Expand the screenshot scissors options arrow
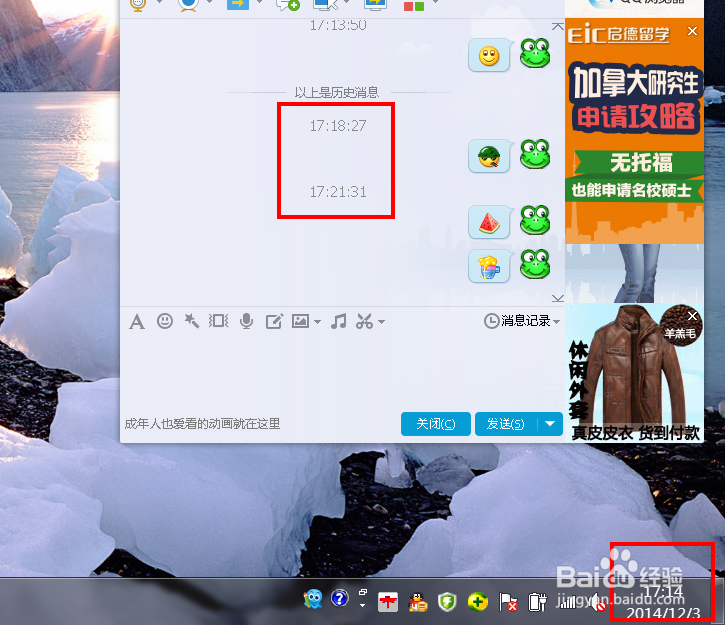 [x=381, y=321]
